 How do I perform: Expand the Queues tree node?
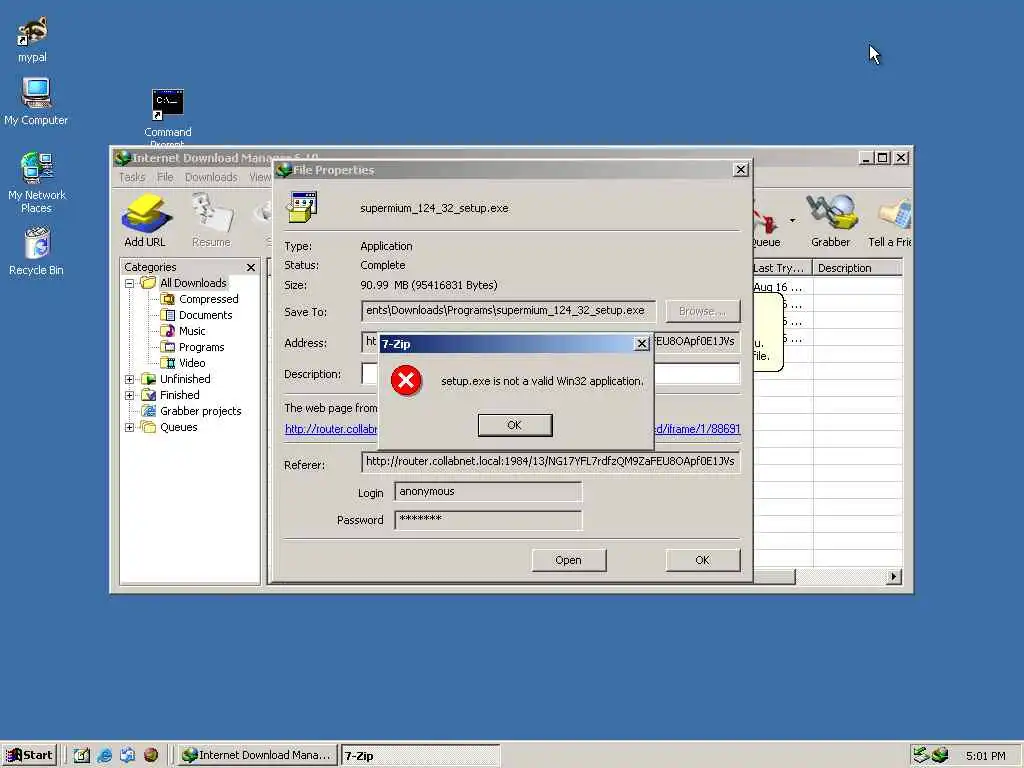point(129,427)
